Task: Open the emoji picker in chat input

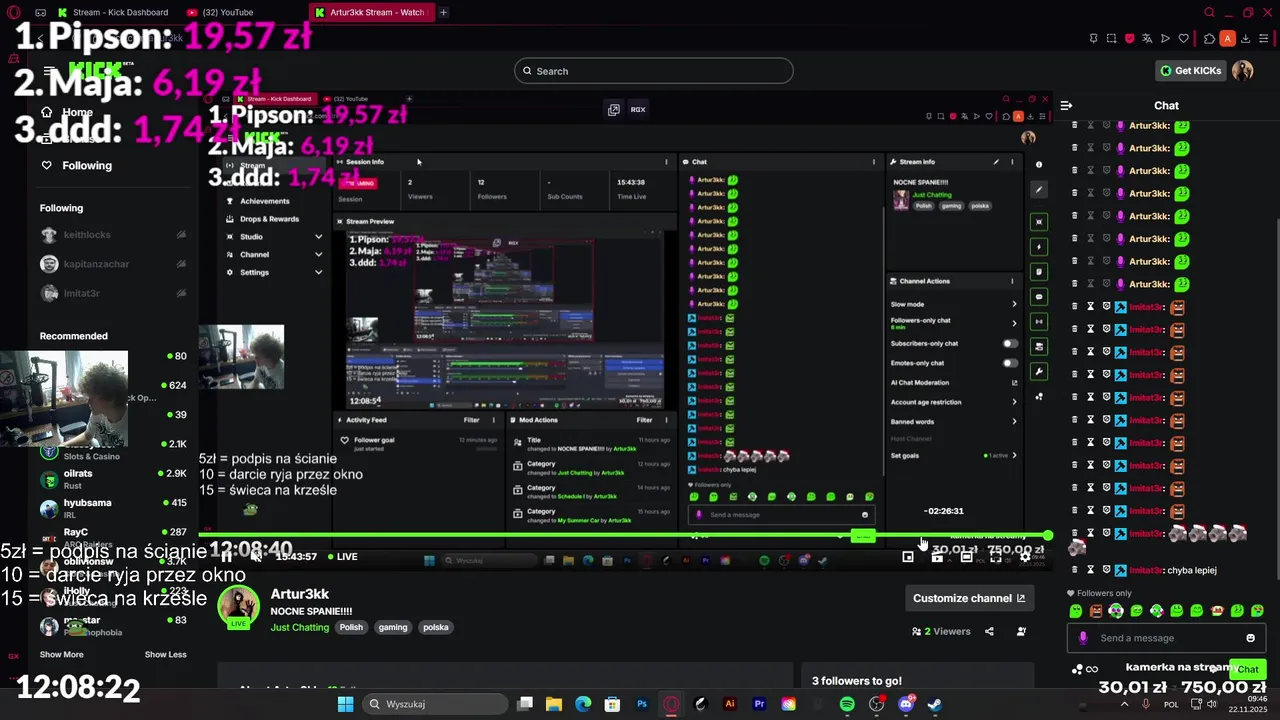Action: 1250,638
